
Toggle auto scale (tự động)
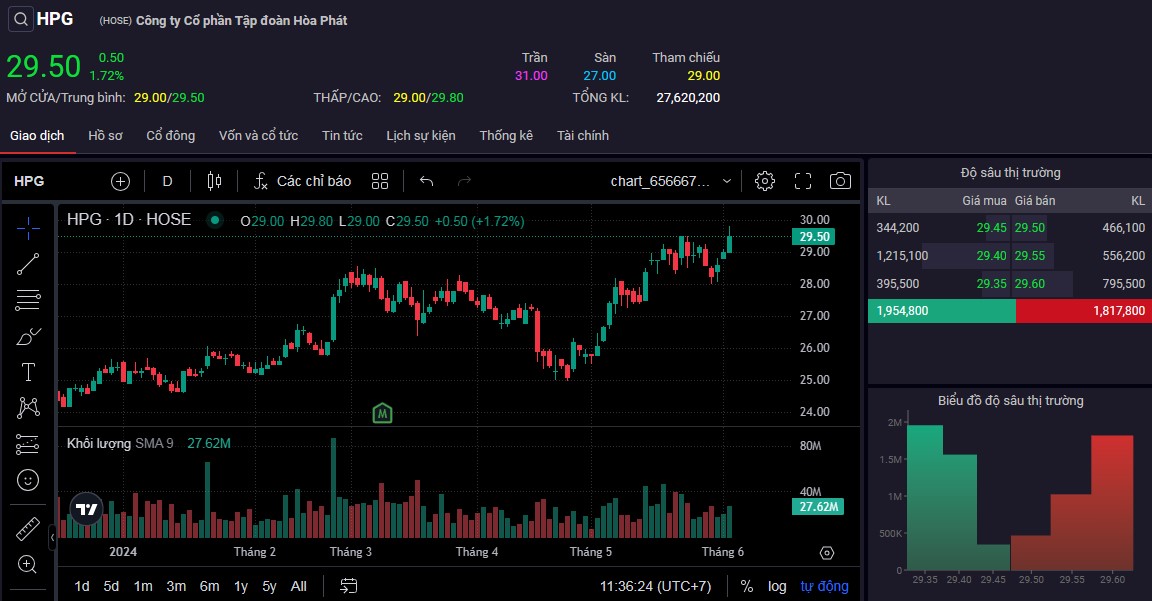click(x=824, y=586)
